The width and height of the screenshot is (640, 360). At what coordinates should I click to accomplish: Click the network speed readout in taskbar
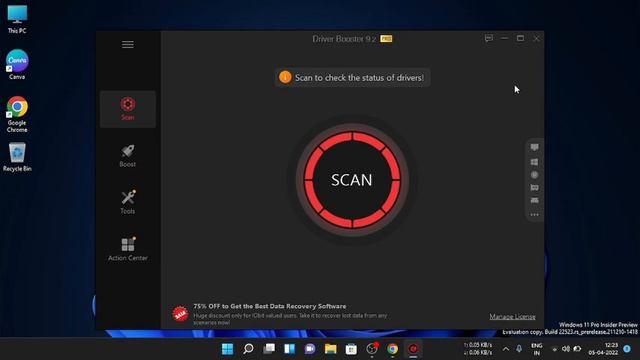(x=478, y=349)
